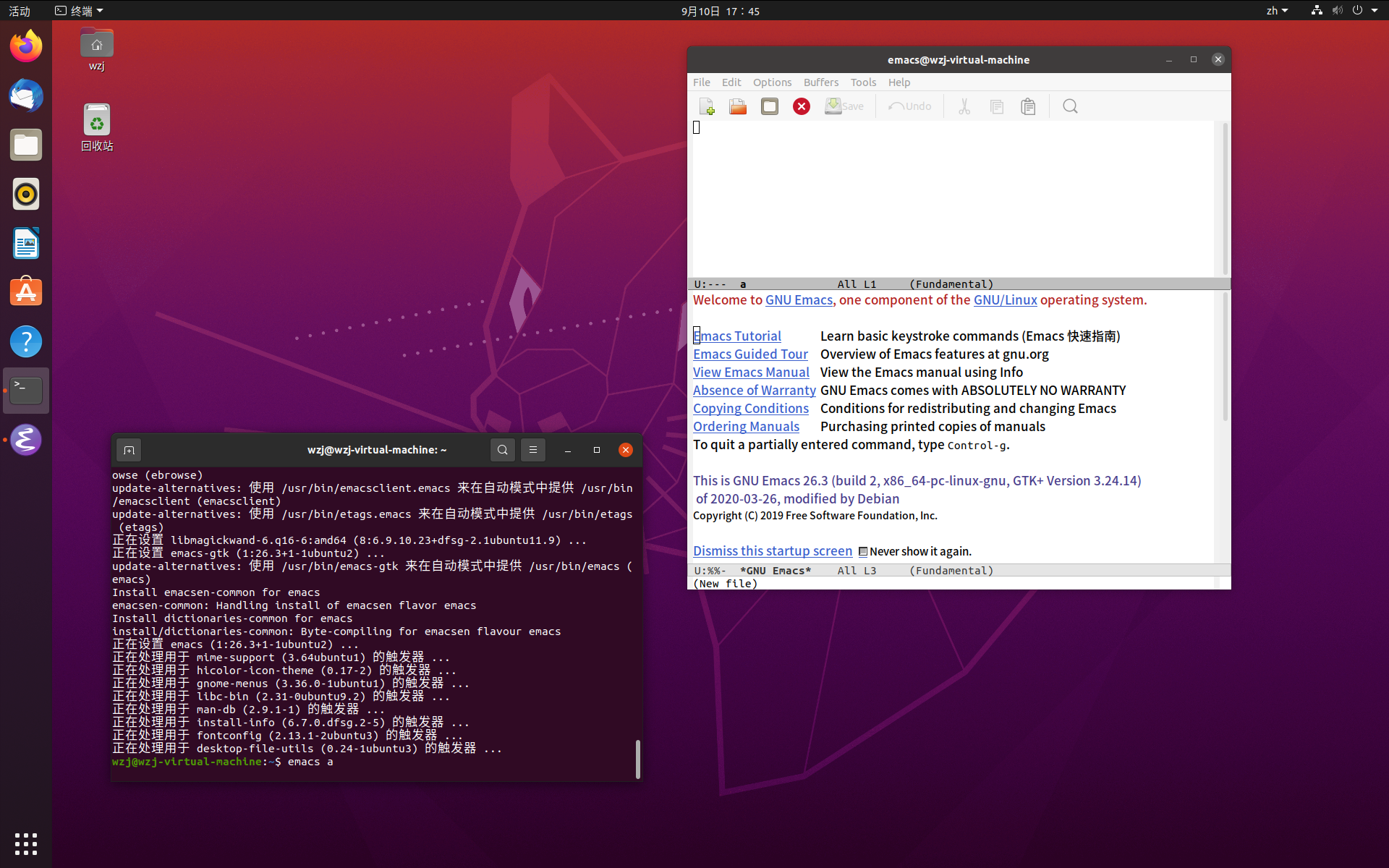Click the Open File folder icon
The height and width of the screenshot is (868, 1389).
coord(738,106)
